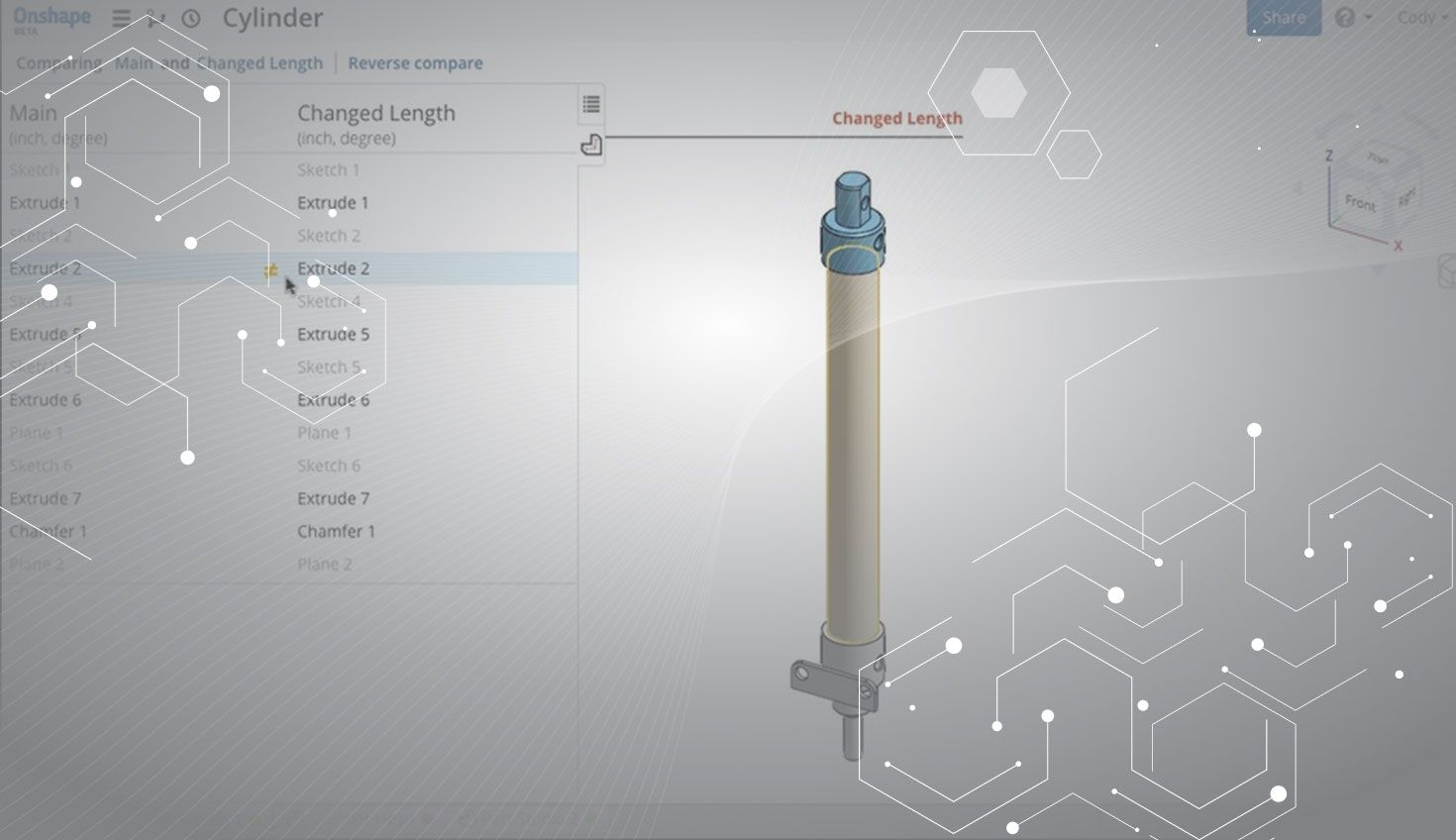Click the Onshape logo
The image size is (1456, 840).
click(52, 18)
